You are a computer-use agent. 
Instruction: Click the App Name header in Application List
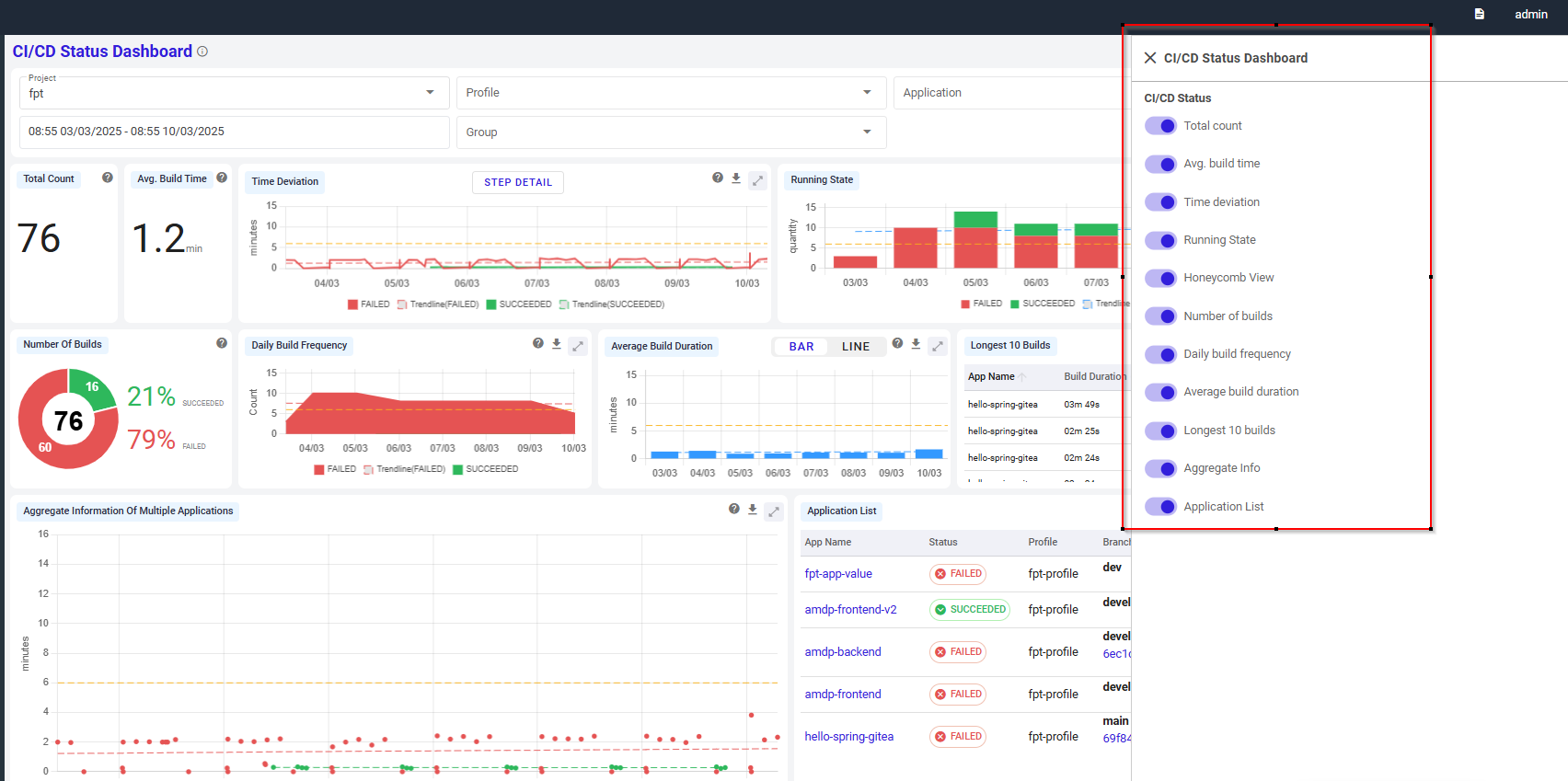coord(827,543)
